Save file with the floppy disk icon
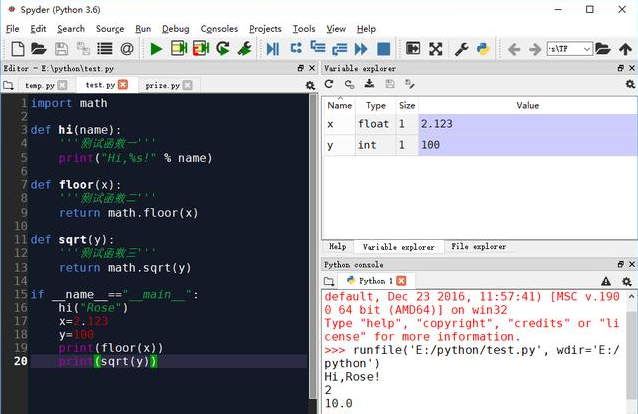The width and height of the screenshot is (638, 414). pos(61,49)
